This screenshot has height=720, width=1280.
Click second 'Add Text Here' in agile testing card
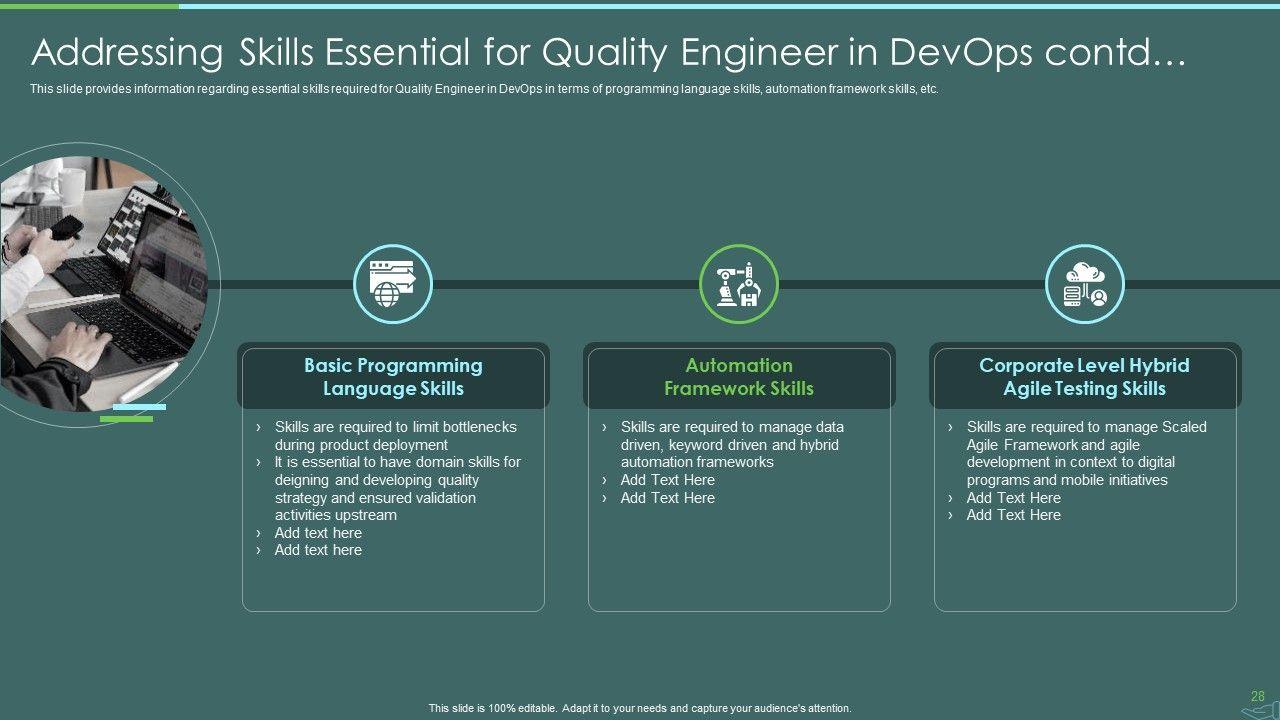coord(1013,515)
